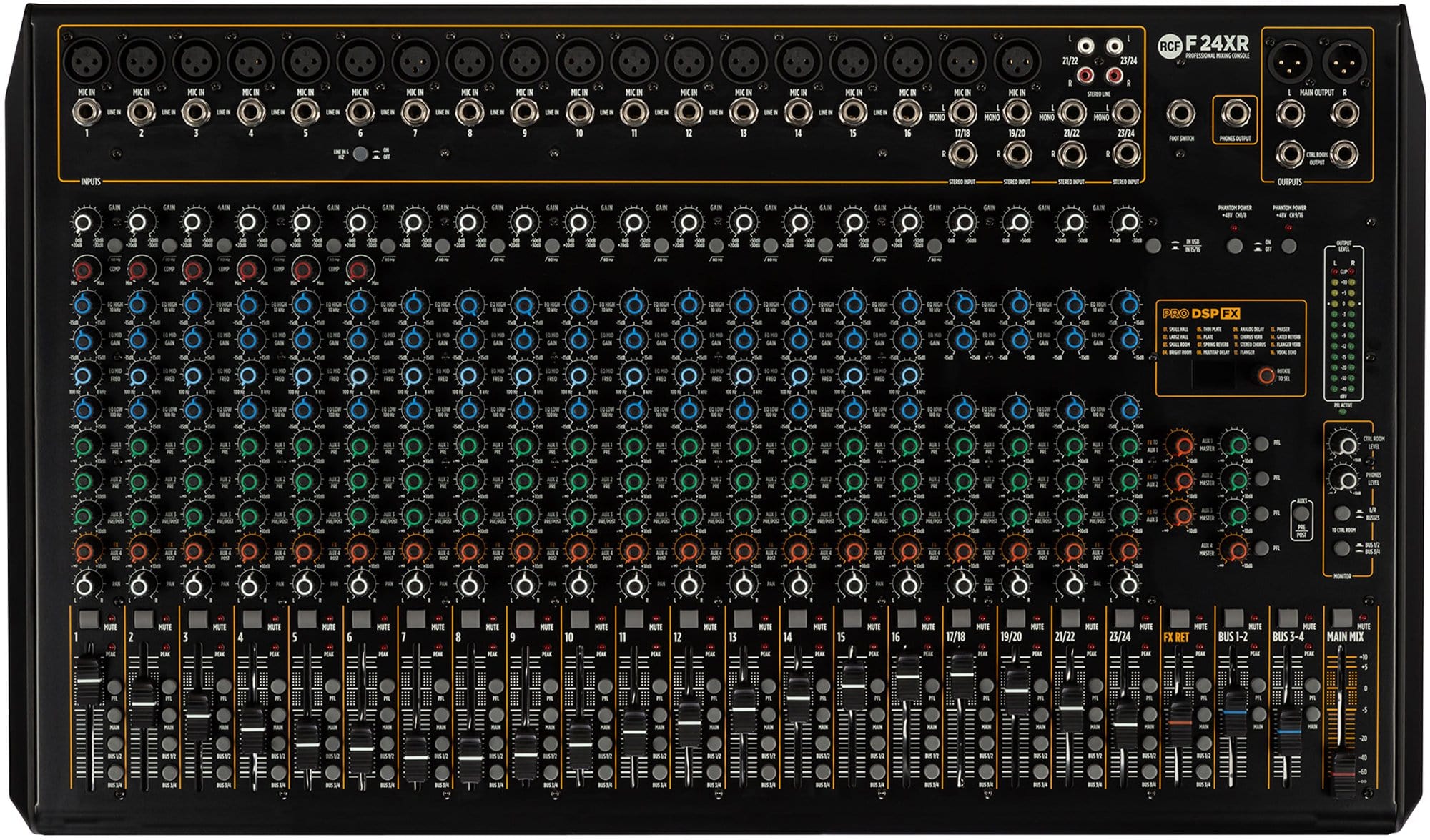Screen dimensions: 1430x840
Task: Toggle the IN USB / IN 15/16 switch
Action: 1153,246
